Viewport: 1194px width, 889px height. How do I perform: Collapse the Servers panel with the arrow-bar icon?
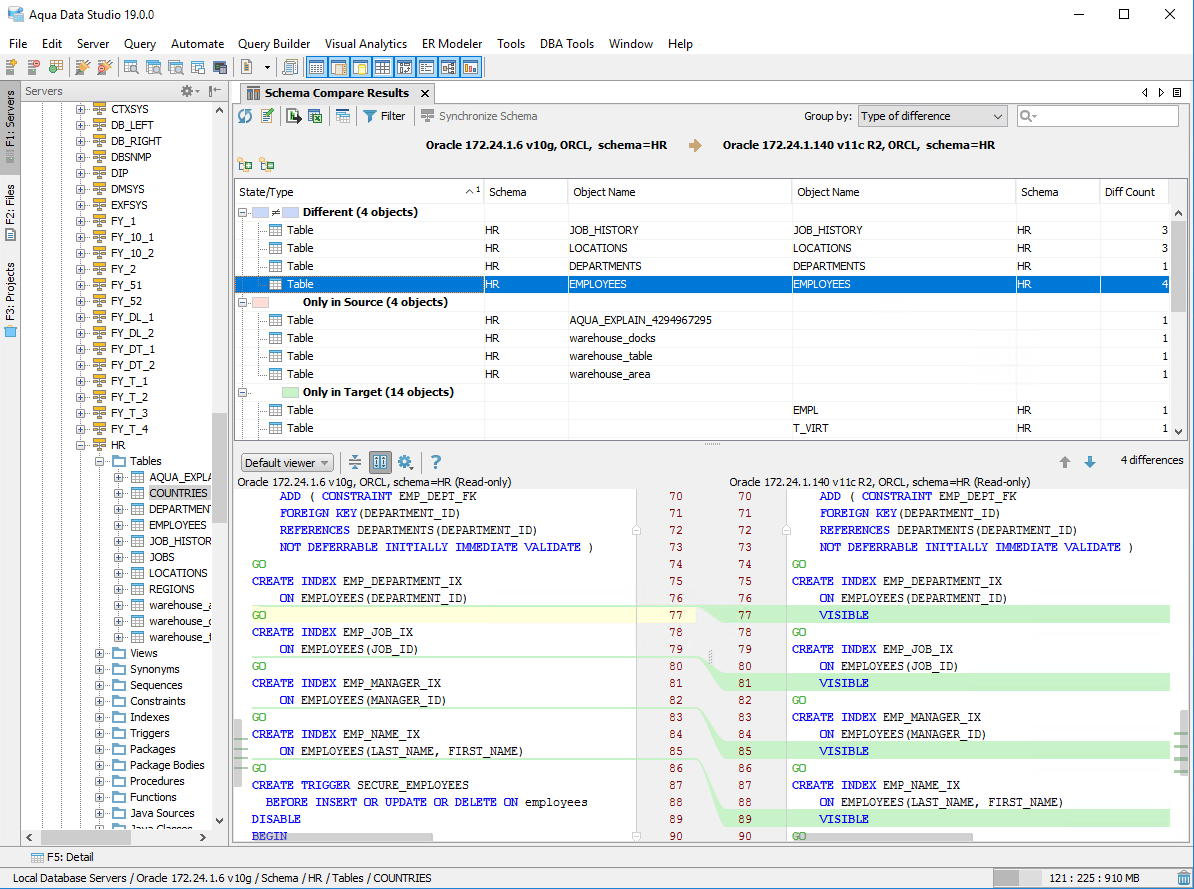tap(215, 91)
